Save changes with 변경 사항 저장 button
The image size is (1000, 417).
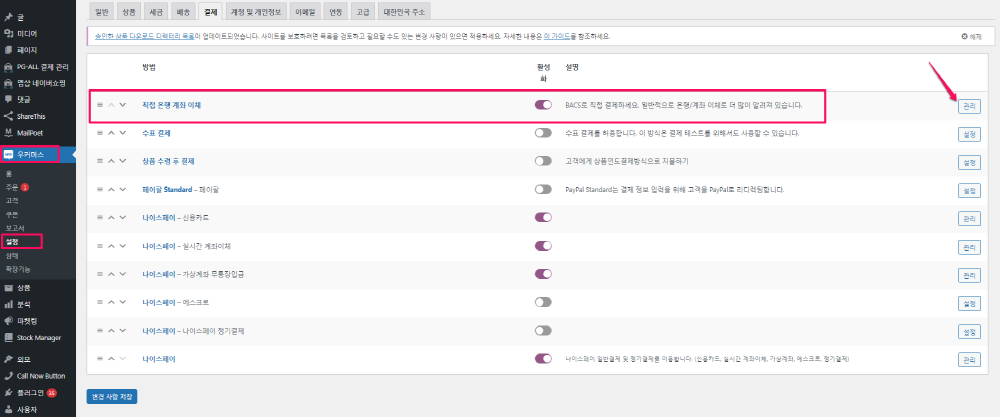(x=111, y=397)
